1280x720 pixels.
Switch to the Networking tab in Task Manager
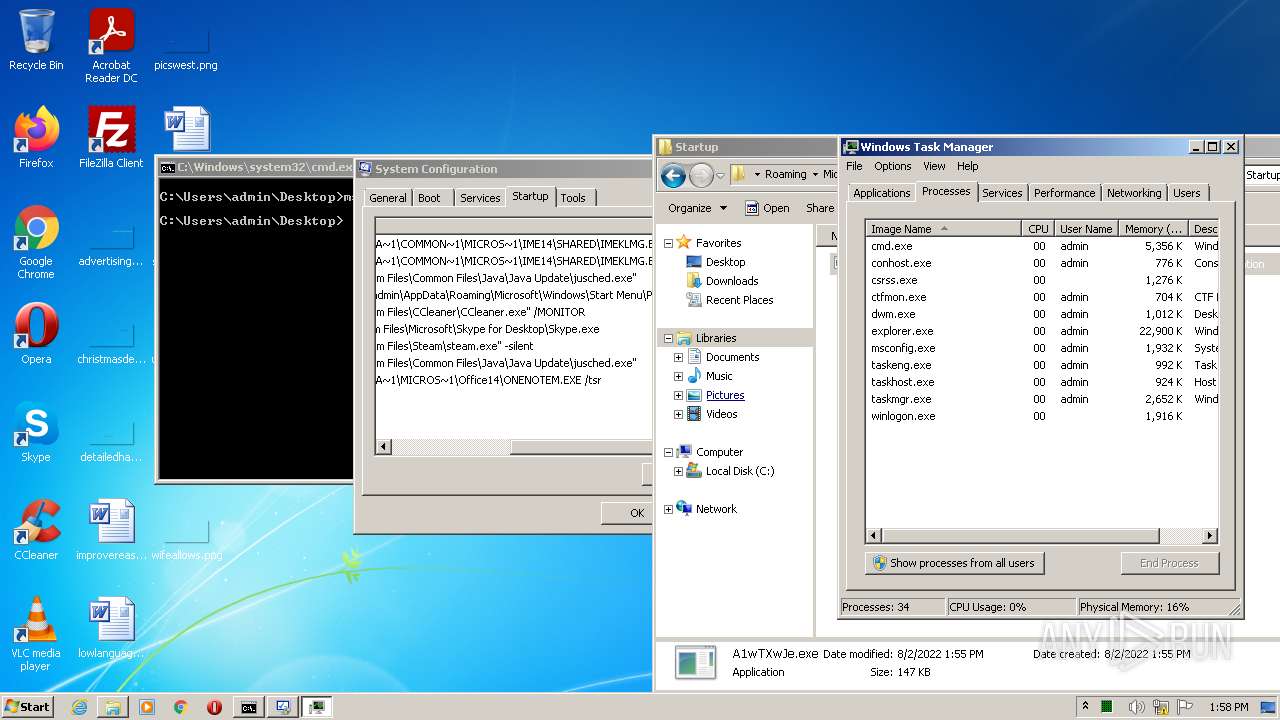tap(1134, 193)
